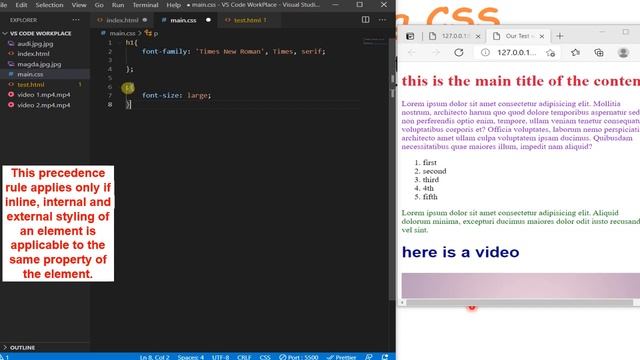Close the 127.0.0.1 browser tab
Screen dimensions: 640x360
478,36
